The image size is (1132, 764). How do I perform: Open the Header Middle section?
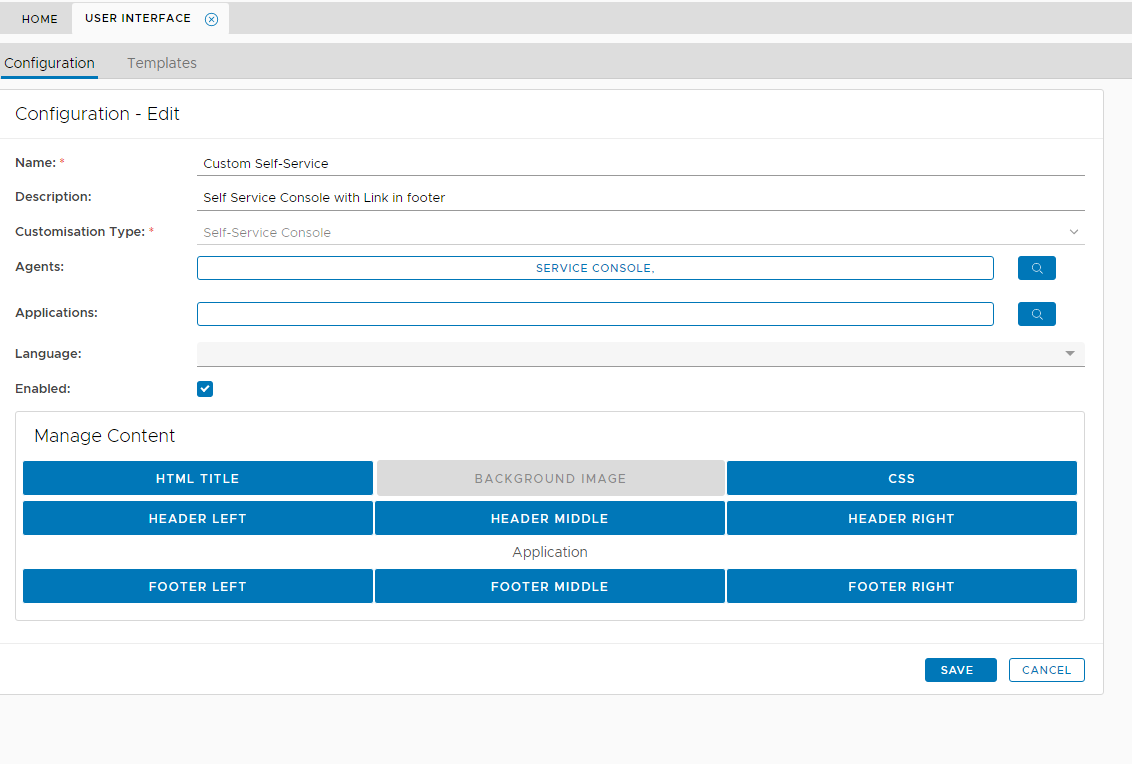pyautogui.click(x=549, y=518)
